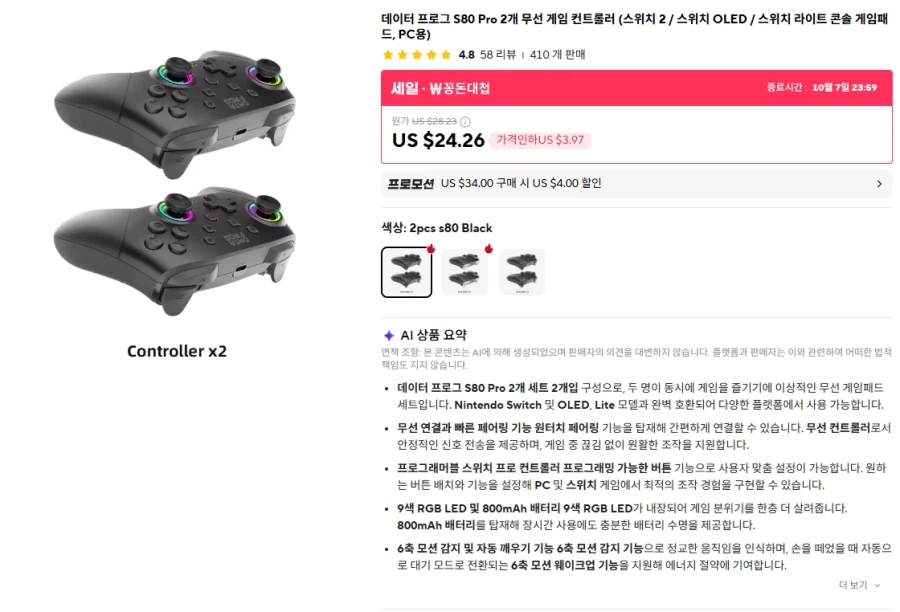Select the third color variant thumbnail
This screenshot has width=900, height=612.
tap(522, 272)
